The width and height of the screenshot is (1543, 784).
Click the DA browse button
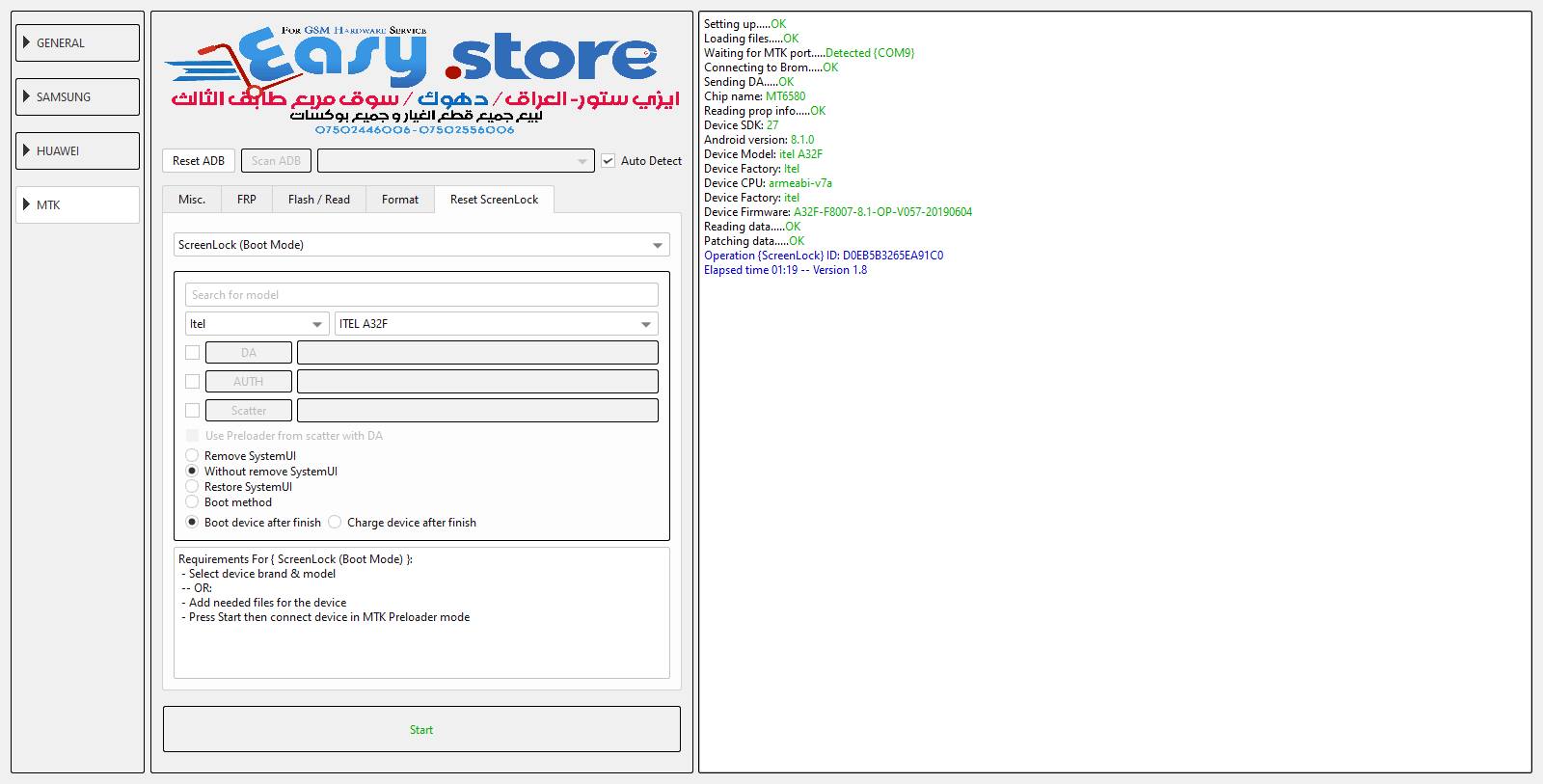tap(249, 353)
